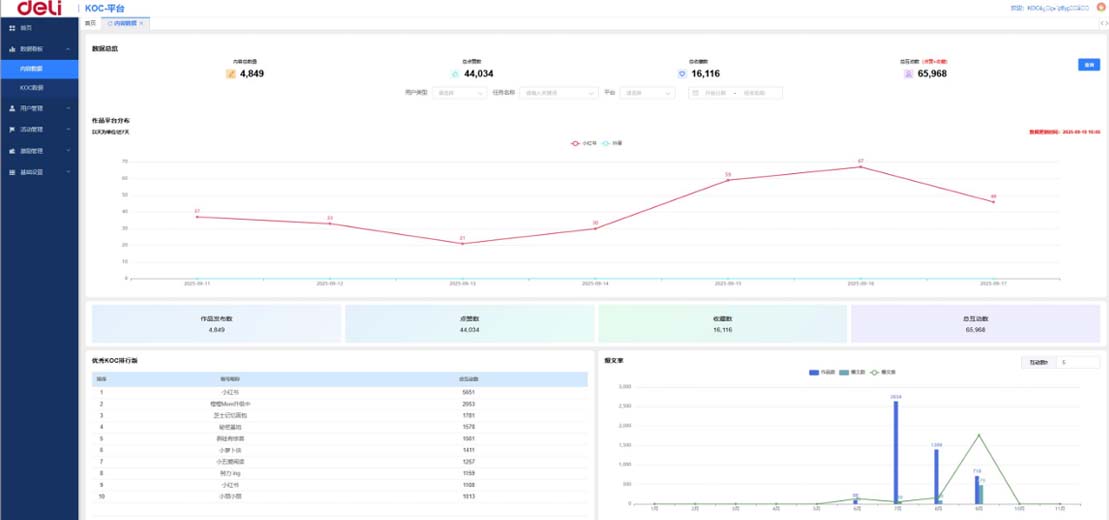Viewport: 1109px width, 520px height.
Task: Expand the 用户管理 sidebar menu chevron
Action: point(67,108)
